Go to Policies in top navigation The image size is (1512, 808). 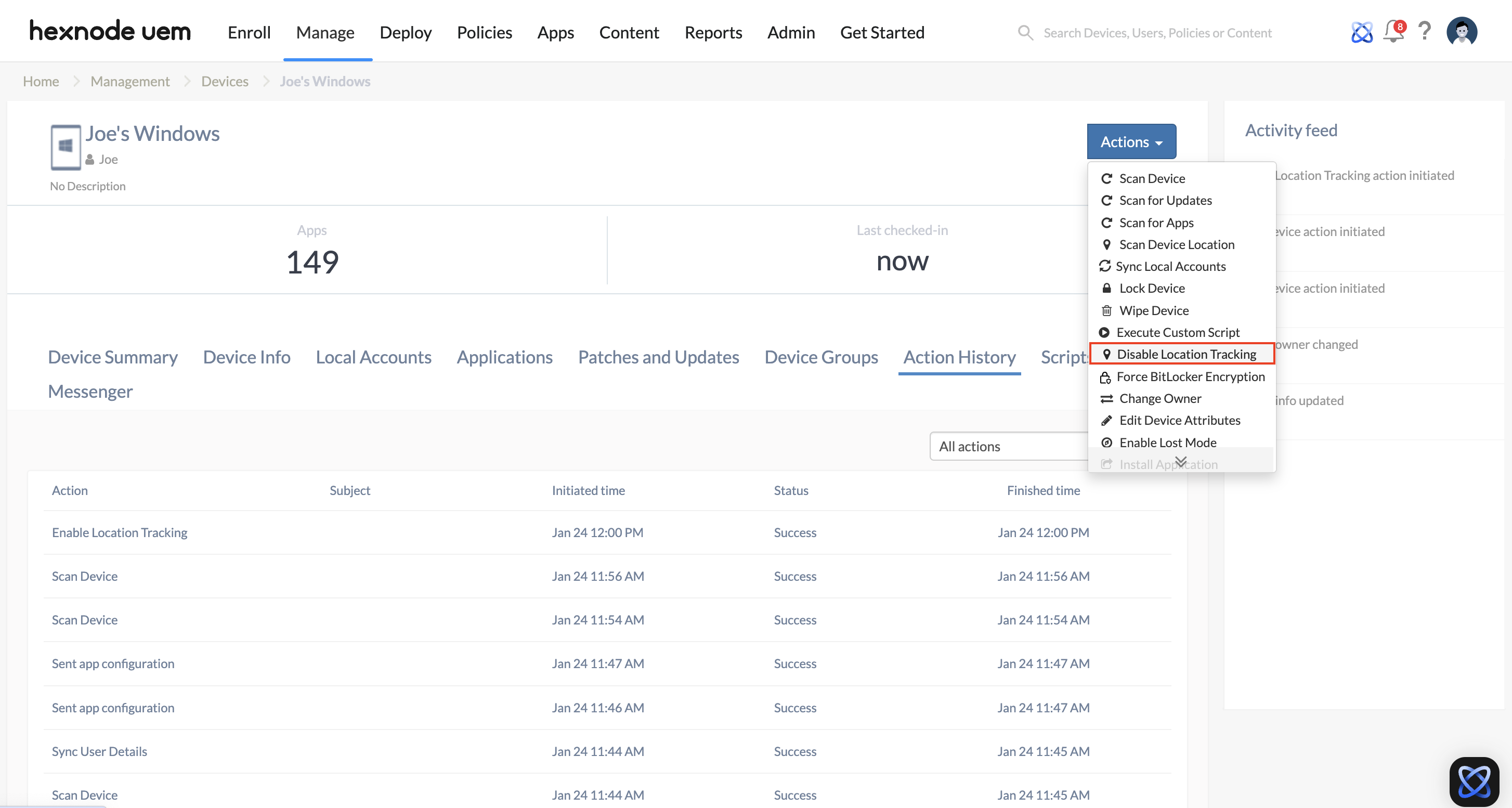pos(484,32)
